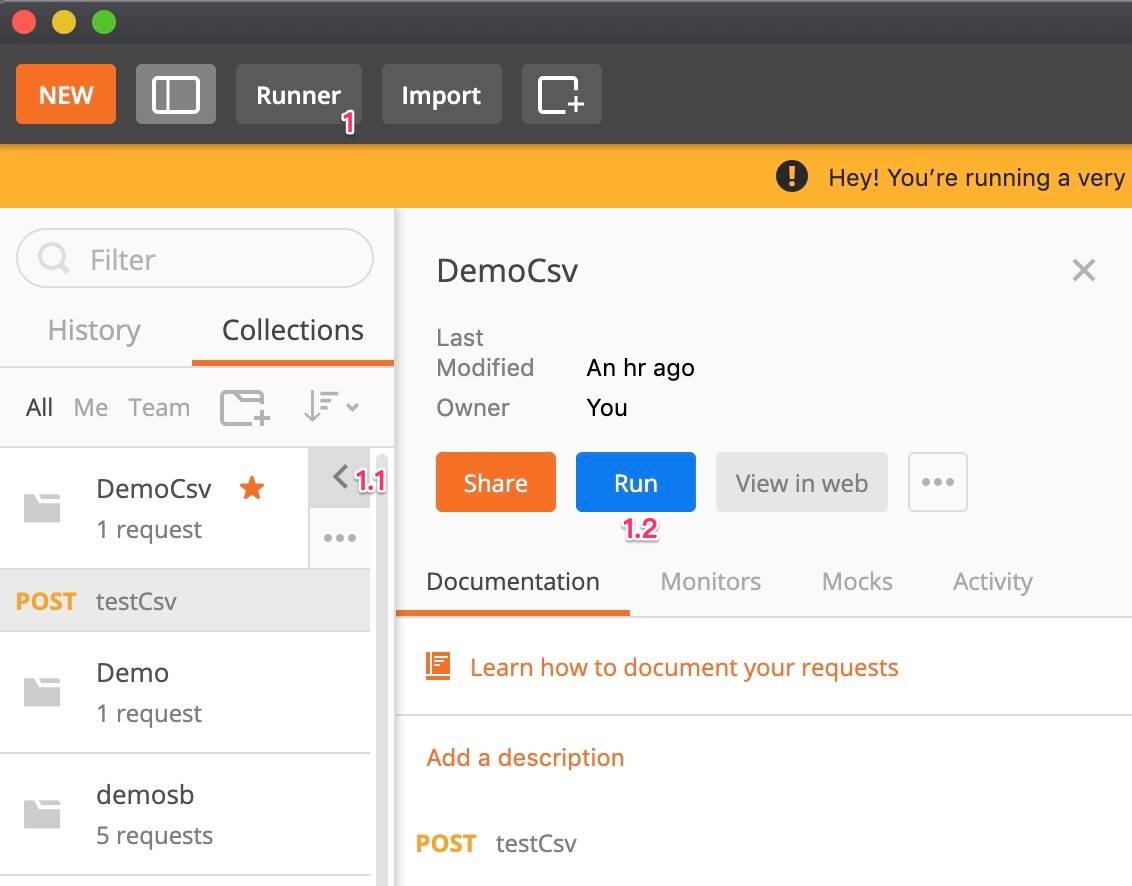Open the Documentation tab
Screen dimensions: 1132x886
tap(513, 582)
